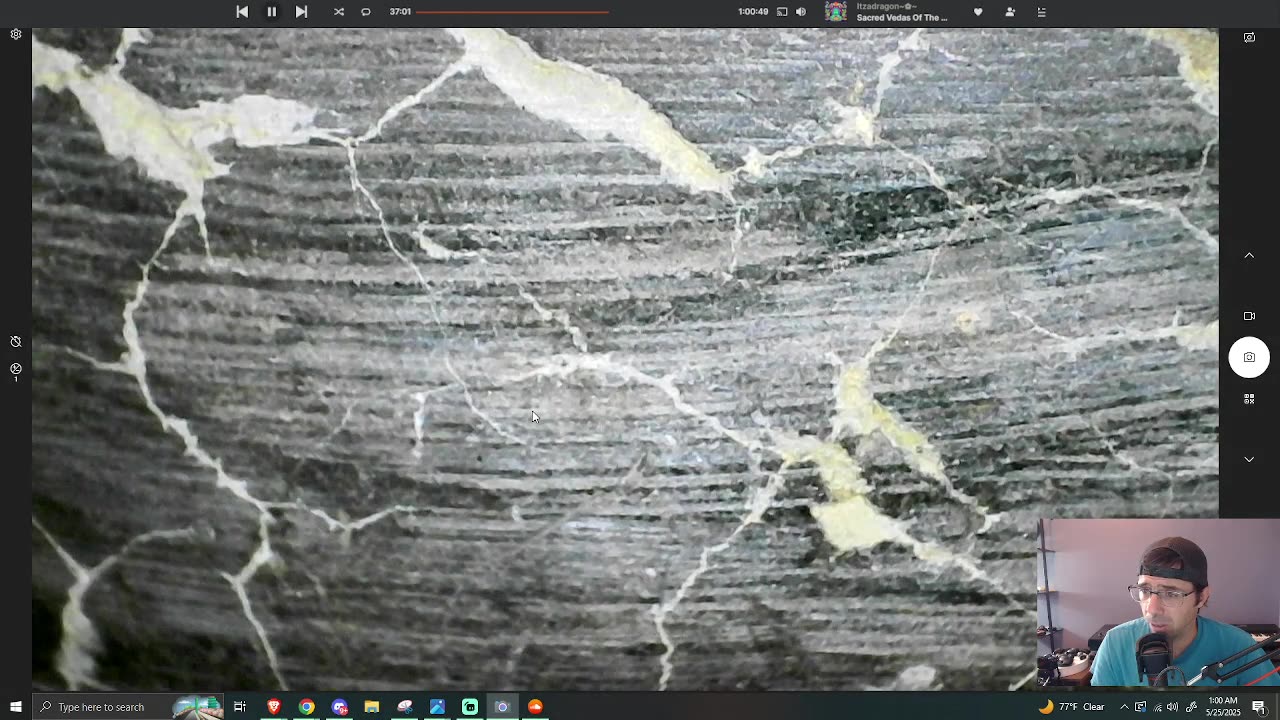
Task: Open SoundCloud from the taskbar
Action: tap(535, 707)
